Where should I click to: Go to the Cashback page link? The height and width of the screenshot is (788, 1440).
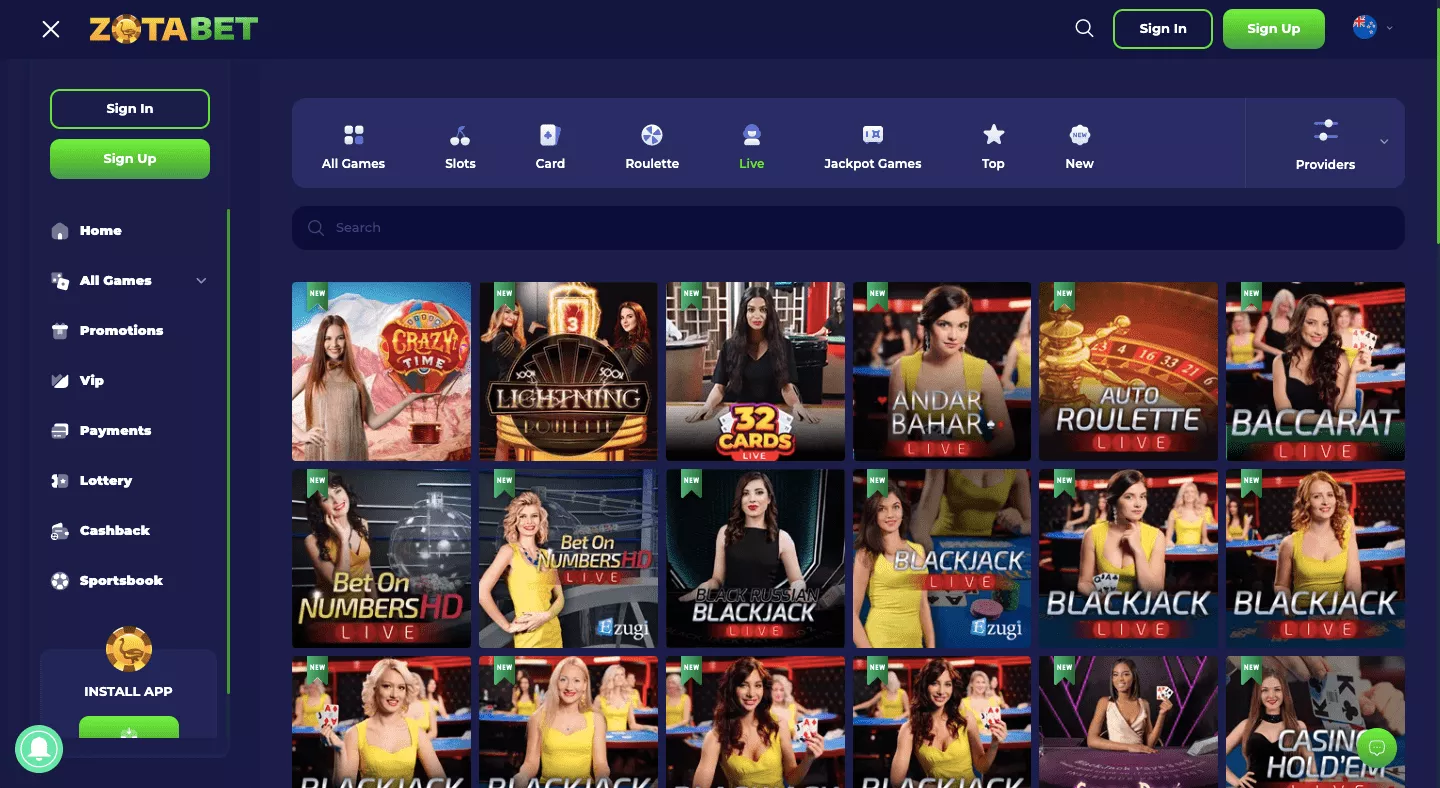114,531
